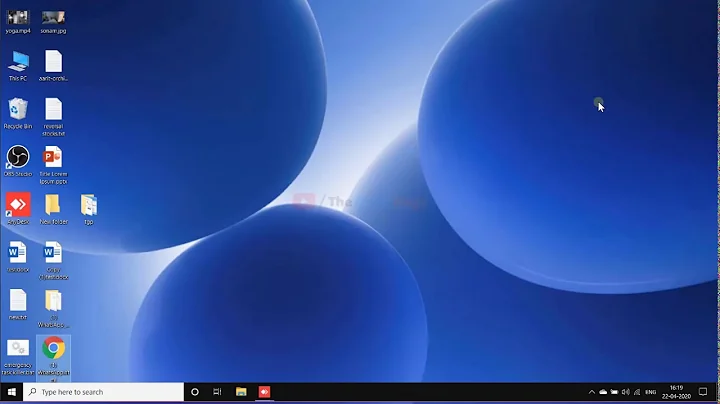Open the volume control tray icon
720x404 pixels.
[625, 392]
